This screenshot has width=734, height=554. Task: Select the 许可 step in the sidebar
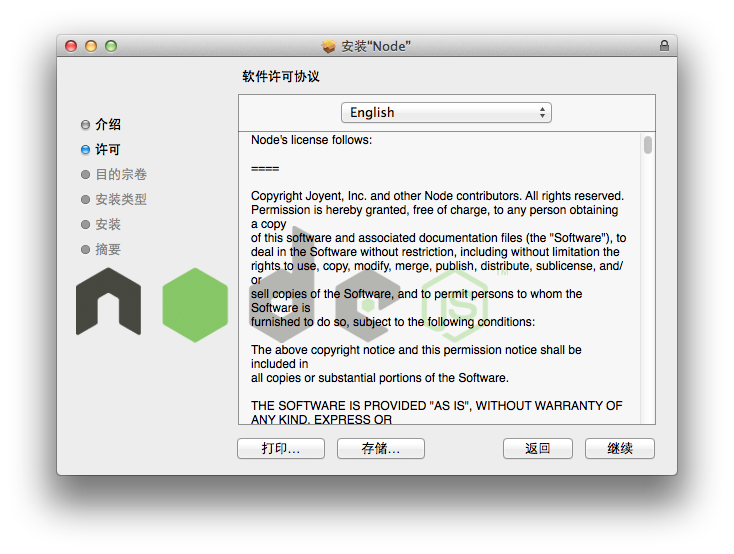tap(108, 150)
